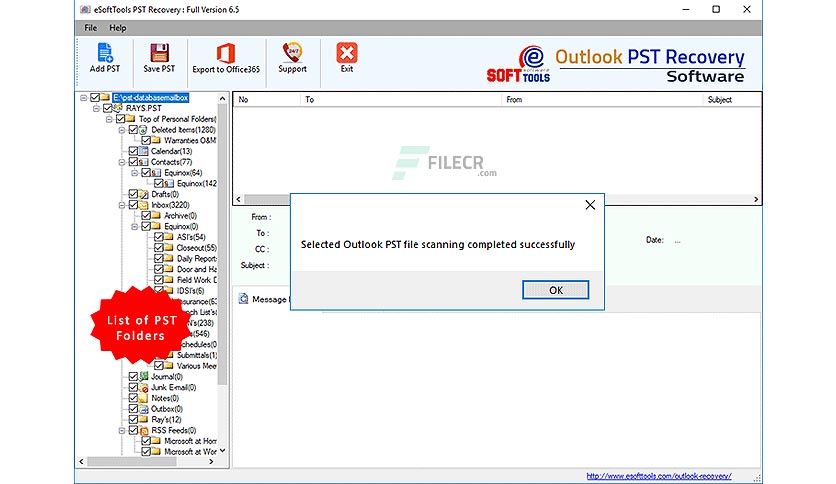This screenshot has width=836, height=484.
Task: Select the Journal(0) folder label
Action: click(167, 376)
